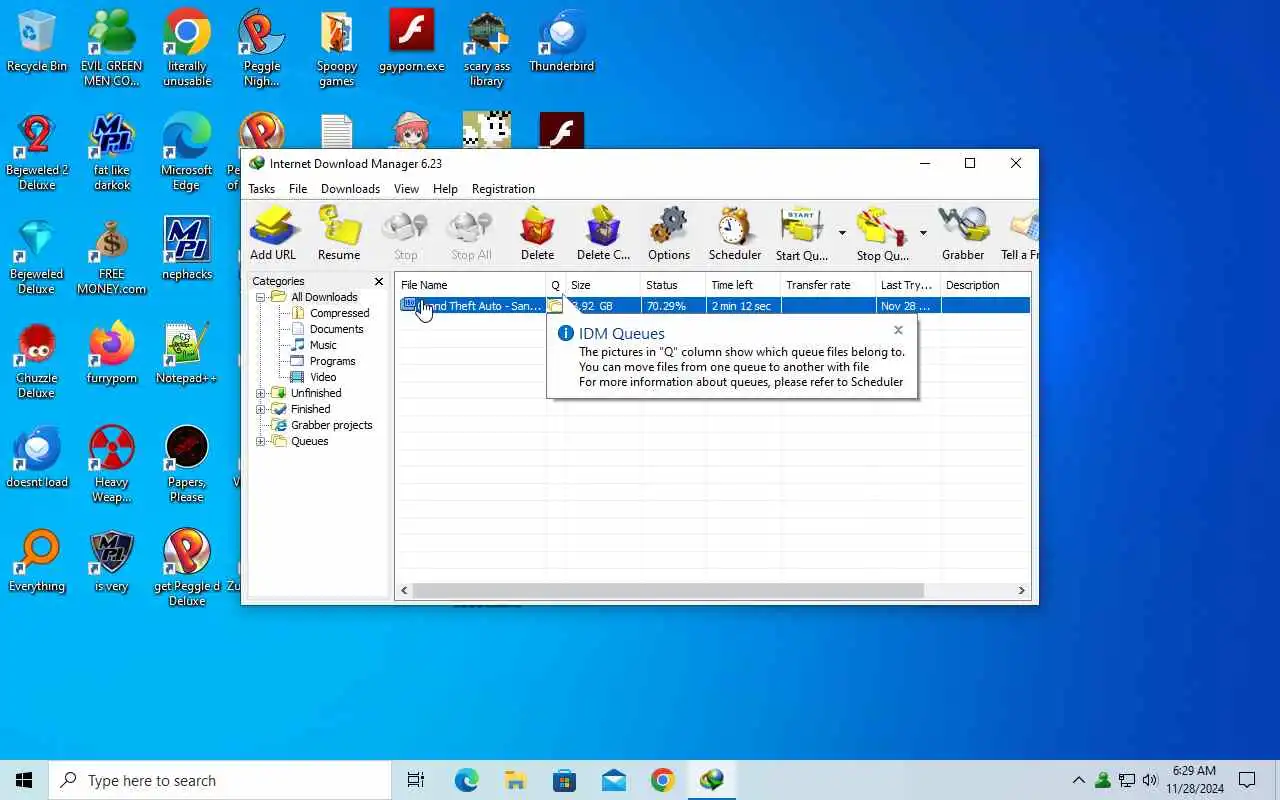Click the Stop Queue toolbar icon
The width and height of the screenshot is (1280, 800).
[x=883, y=233]
